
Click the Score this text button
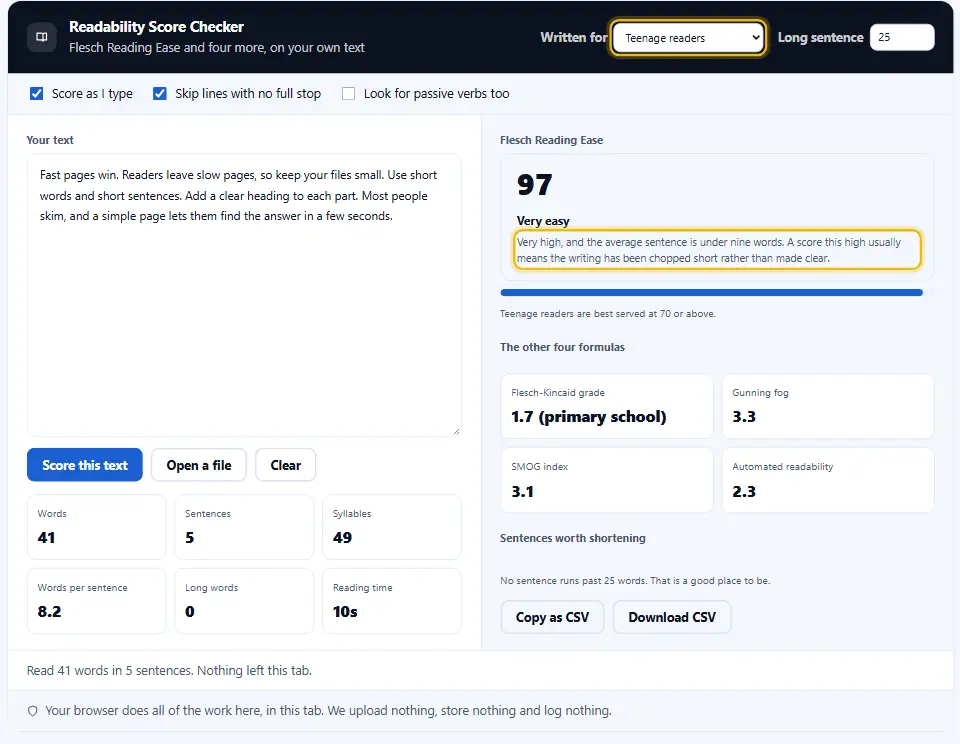84,465
